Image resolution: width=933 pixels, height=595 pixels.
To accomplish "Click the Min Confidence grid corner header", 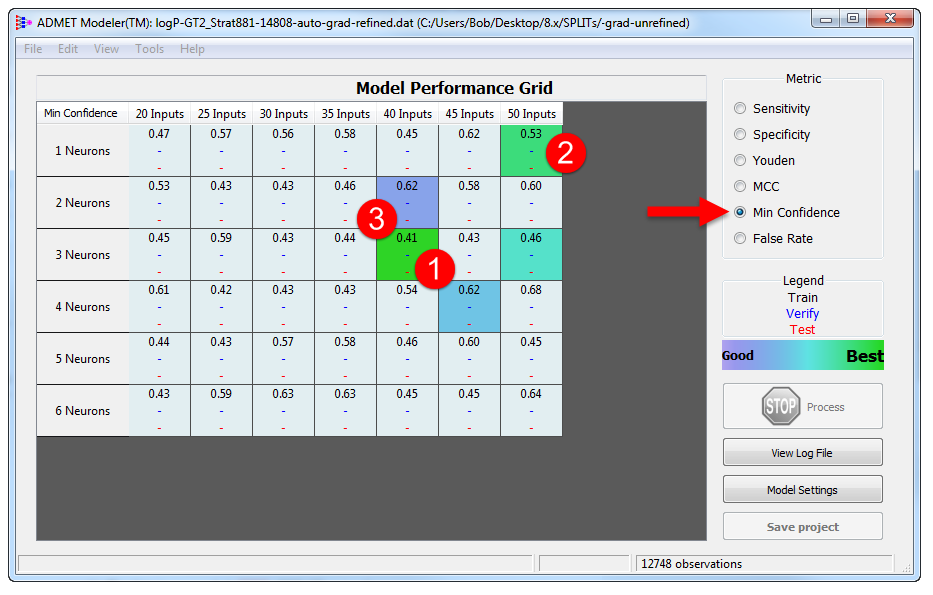I will 83,113.
